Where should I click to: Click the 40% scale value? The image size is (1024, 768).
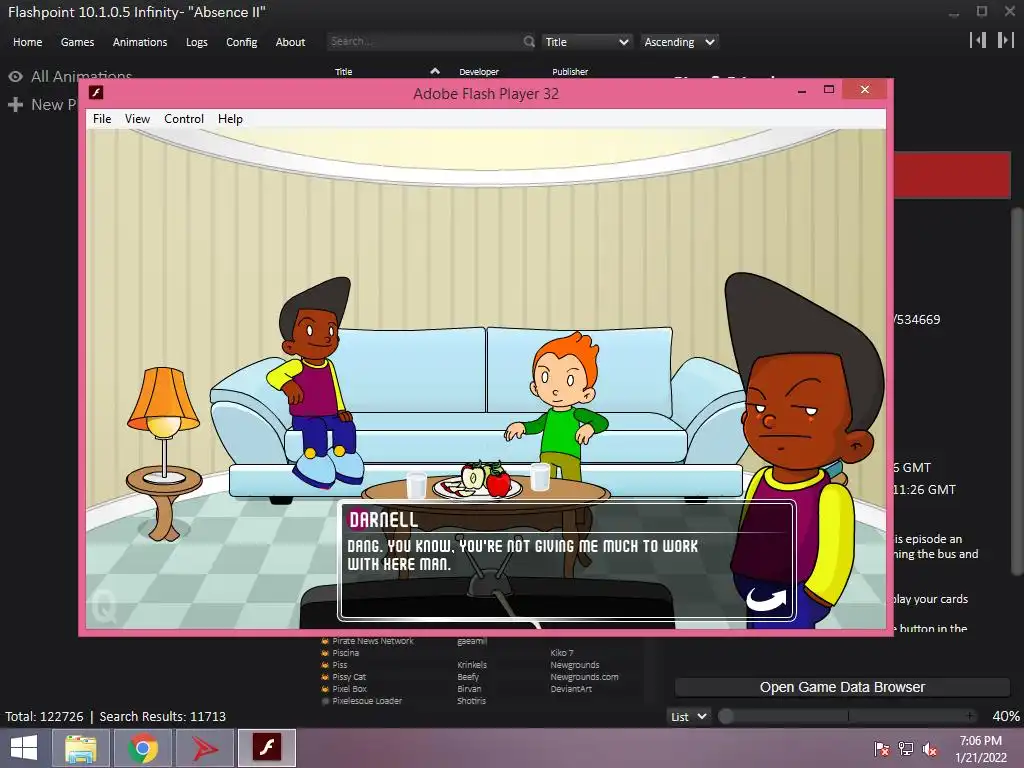pos(1006,716)
